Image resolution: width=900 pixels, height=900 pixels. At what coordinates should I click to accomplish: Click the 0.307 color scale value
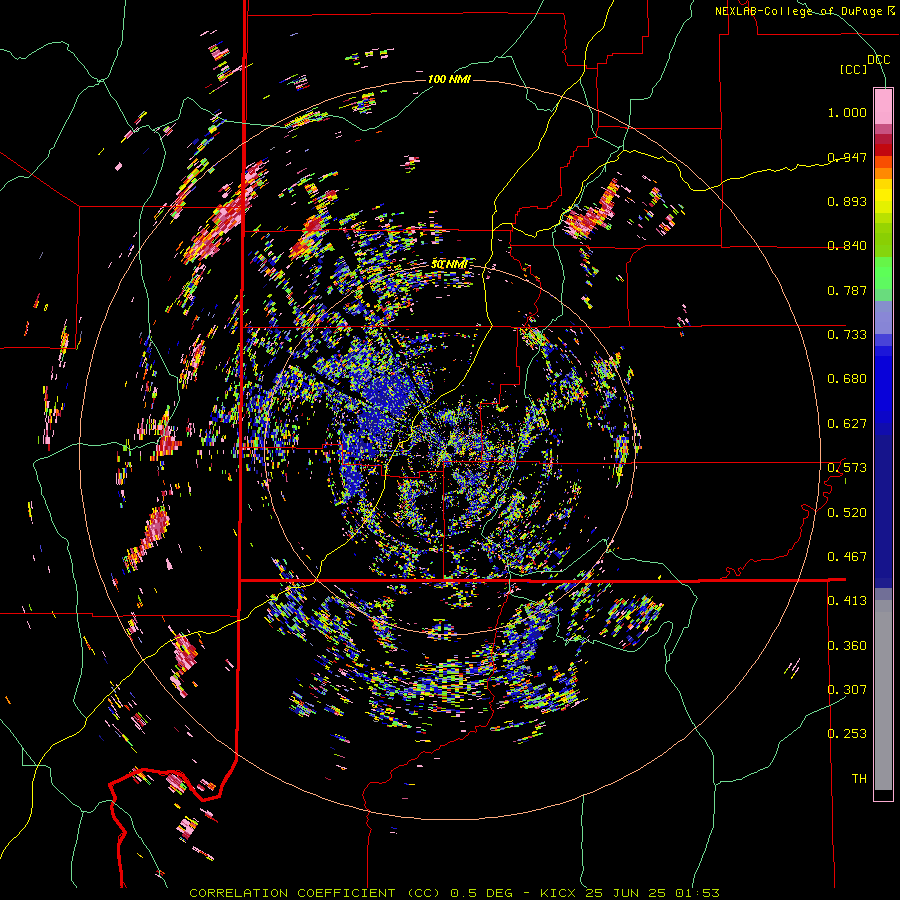847,690
